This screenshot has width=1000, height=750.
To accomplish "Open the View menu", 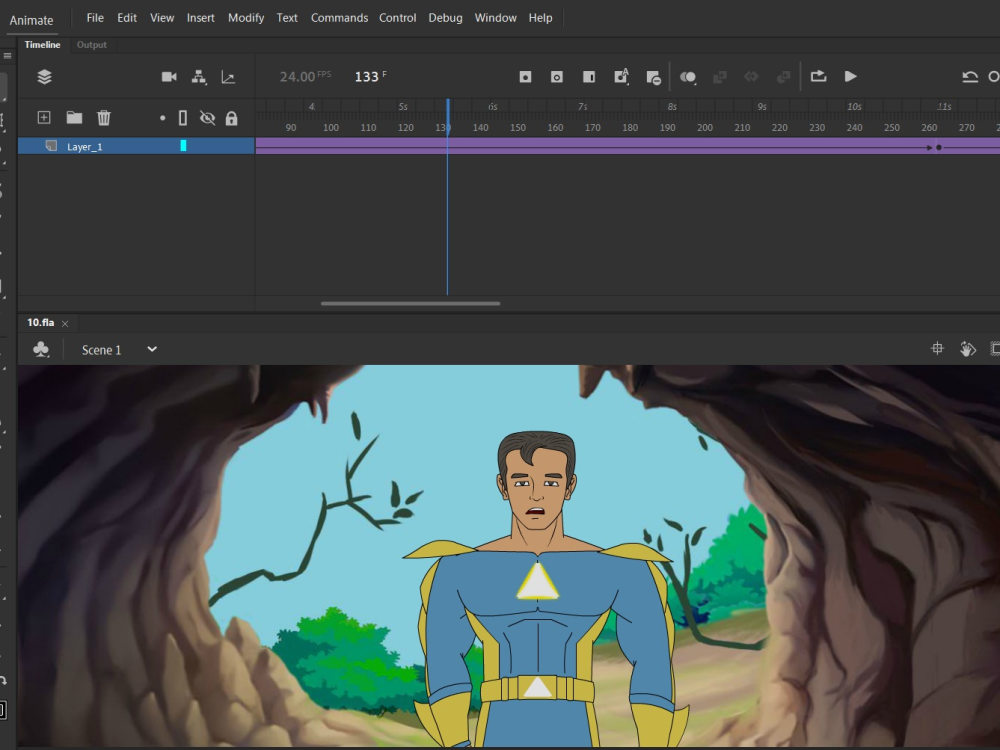I will [162, 18].
